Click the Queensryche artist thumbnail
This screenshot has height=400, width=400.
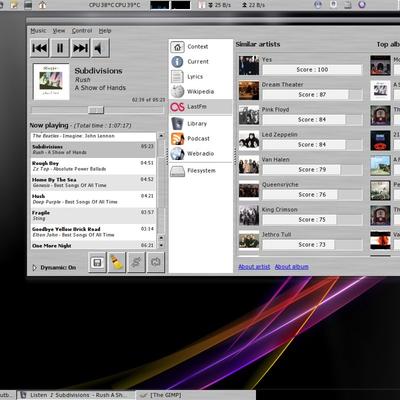(x=249, y=190)
